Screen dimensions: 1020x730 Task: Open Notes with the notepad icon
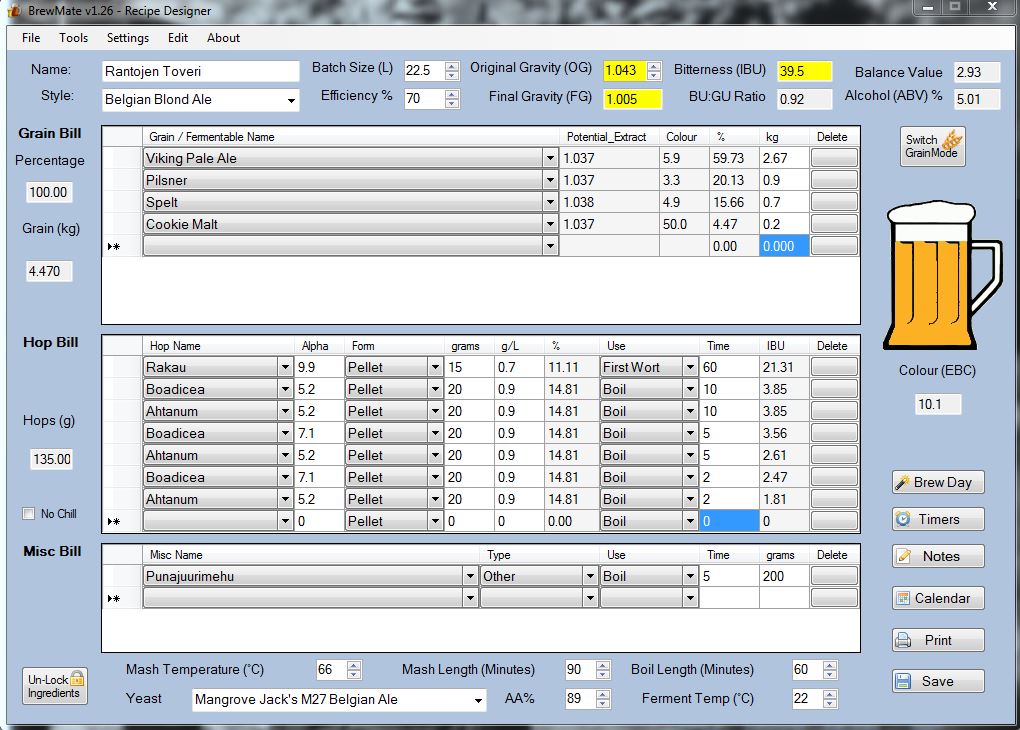coord(937,556)
